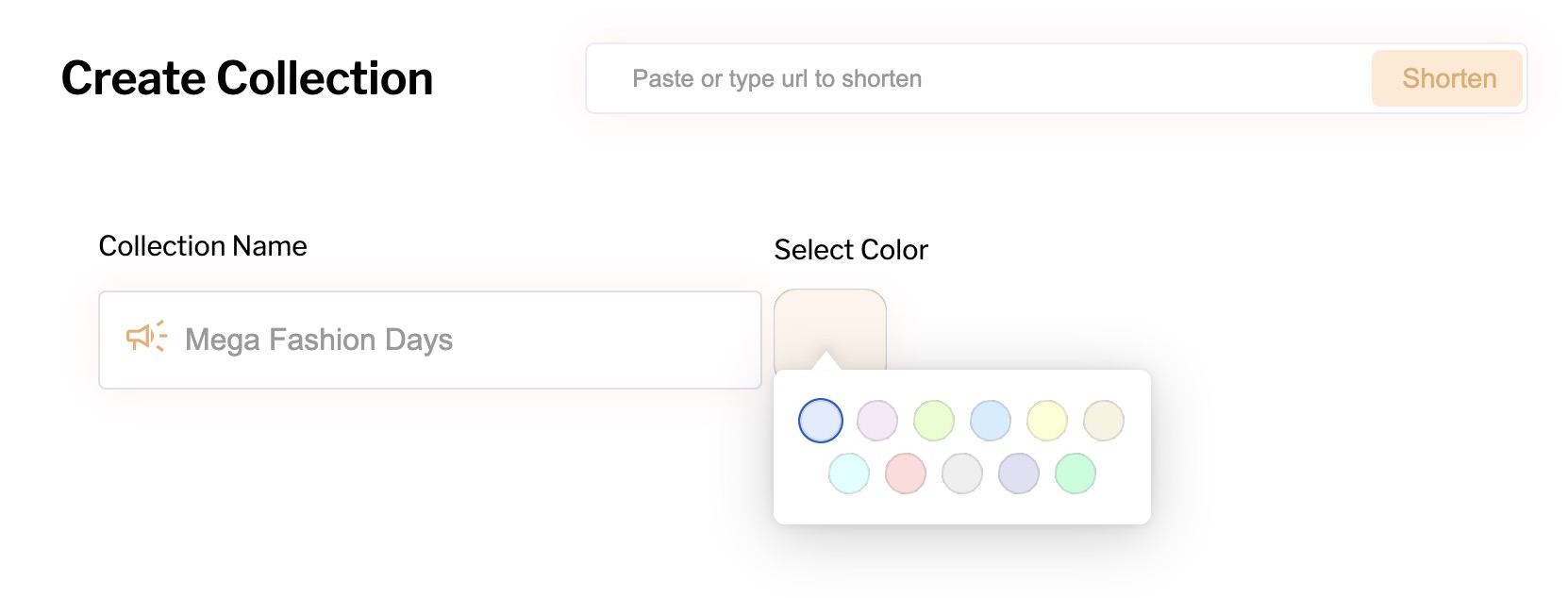This screenshot has height=598, width=1568.
Task: Choose the mint green color swatch
Action: [1076, 473]
